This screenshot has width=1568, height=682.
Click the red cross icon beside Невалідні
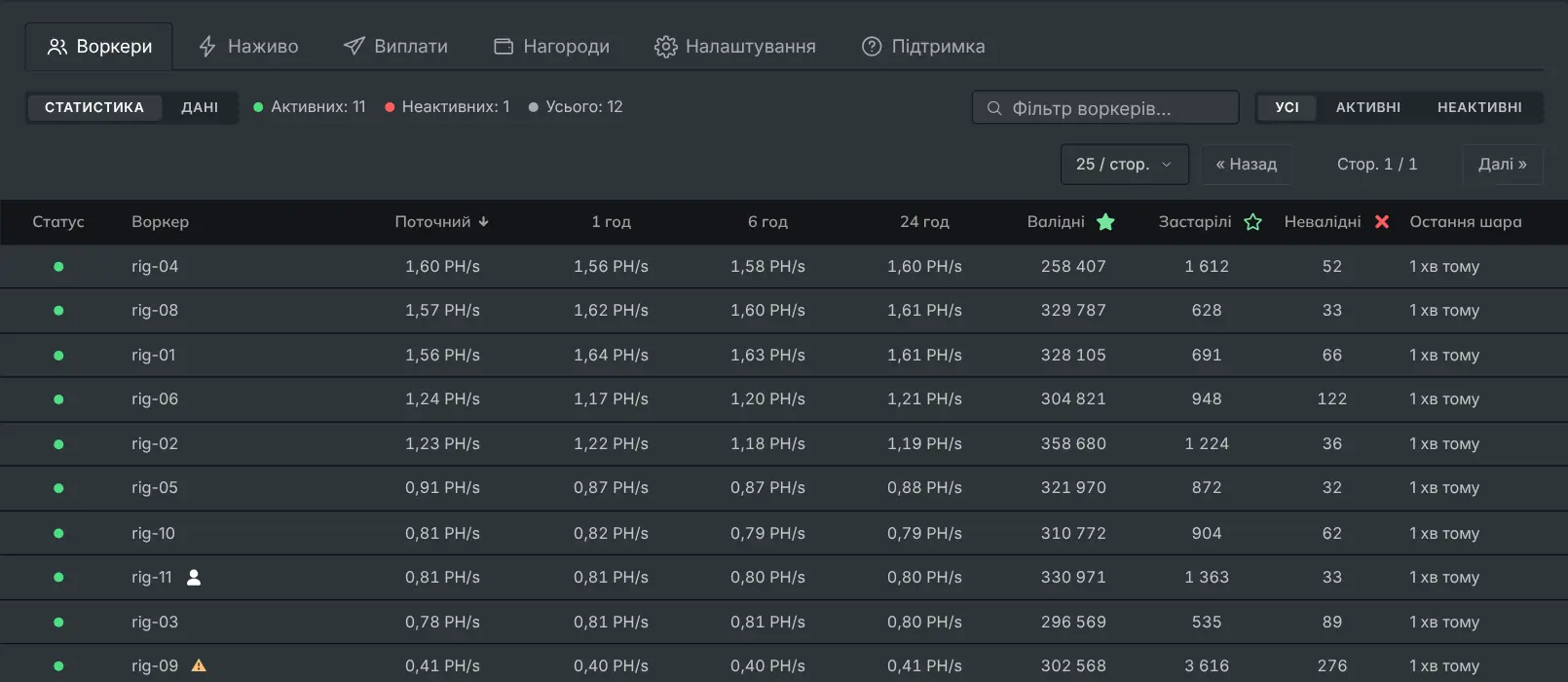coord(1382,222)
